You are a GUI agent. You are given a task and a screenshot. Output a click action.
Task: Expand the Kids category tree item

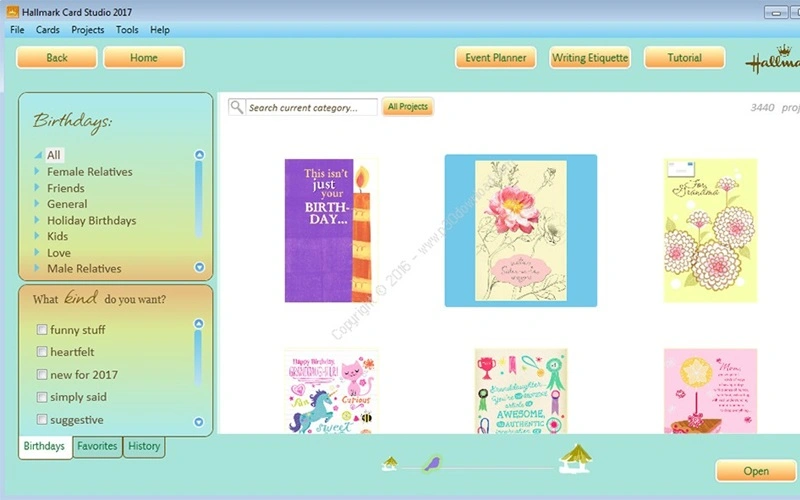(38, 237)
